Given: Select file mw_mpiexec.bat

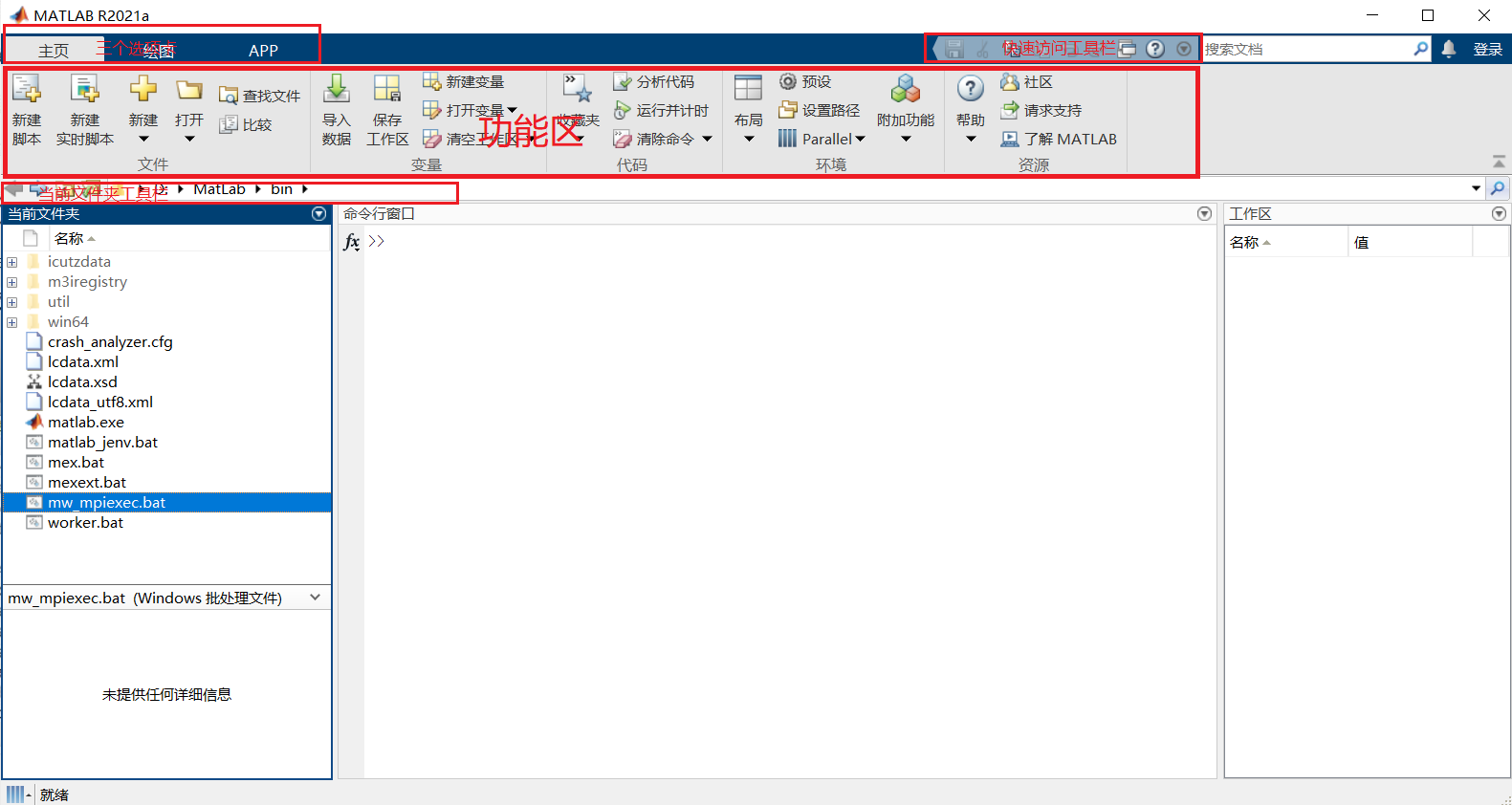Looking at the screenshot, I should pos(167,503).
